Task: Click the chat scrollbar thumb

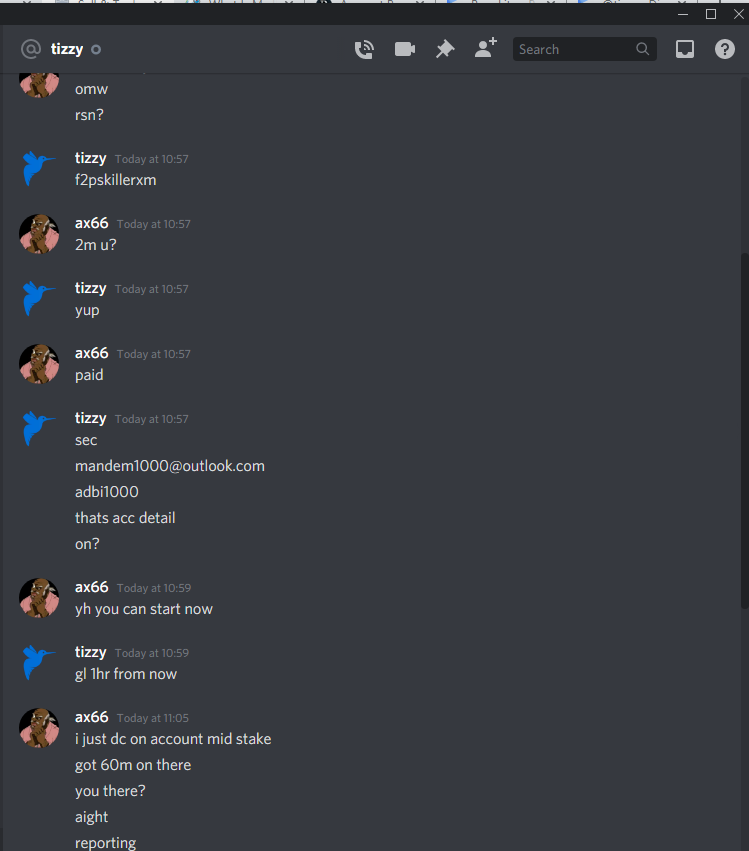Action: pyautogui.click(x=745, y=431)
